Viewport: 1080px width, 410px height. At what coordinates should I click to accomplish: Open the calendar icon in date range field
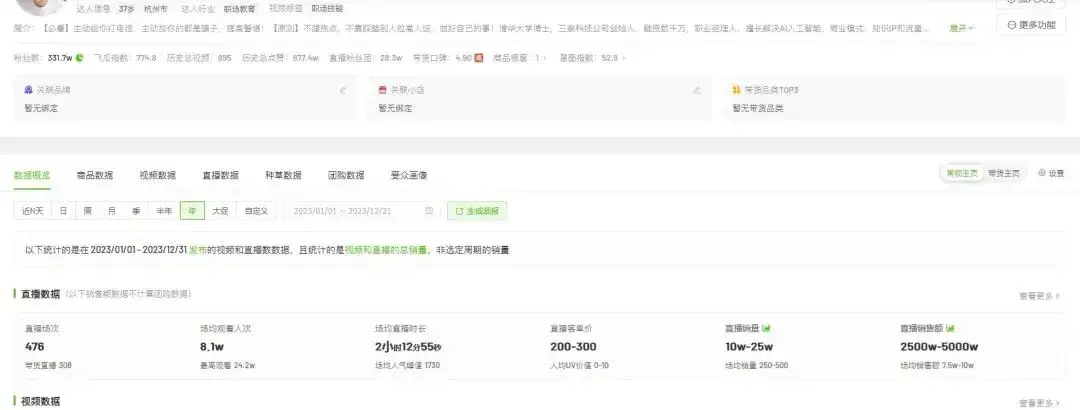click(x=429, y=211)
